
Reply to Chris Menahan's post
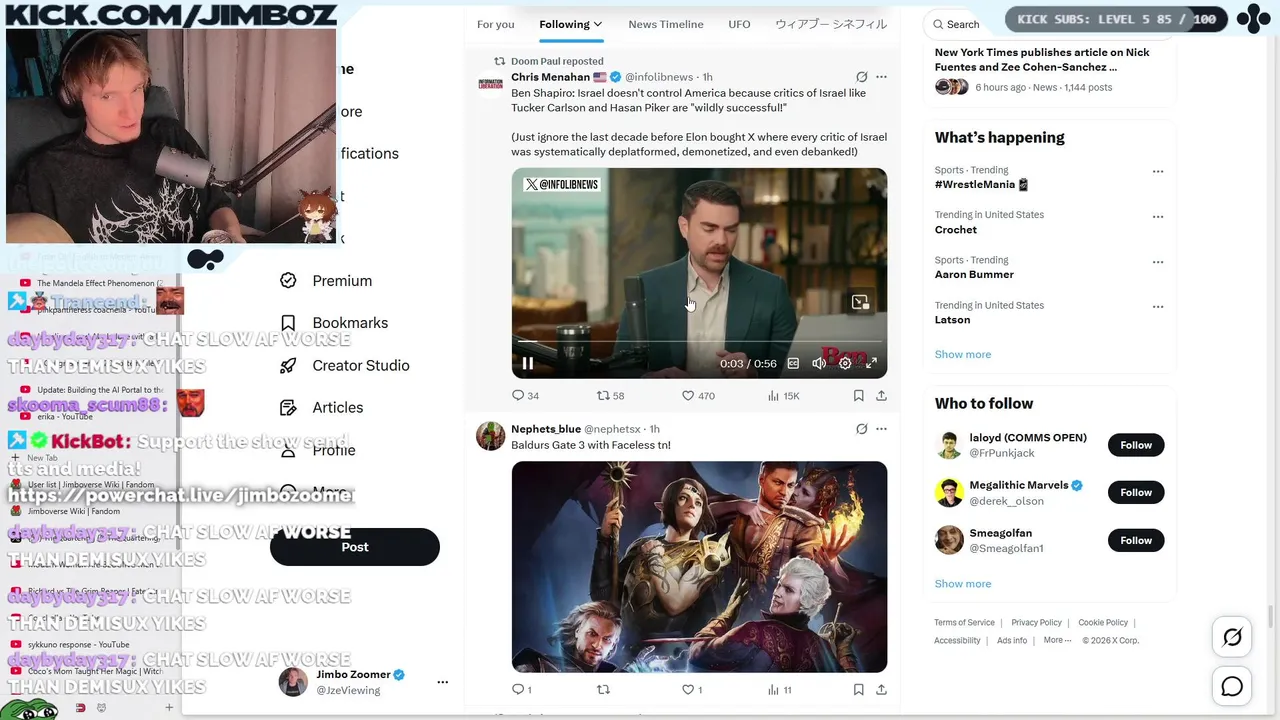click(525, 396)
